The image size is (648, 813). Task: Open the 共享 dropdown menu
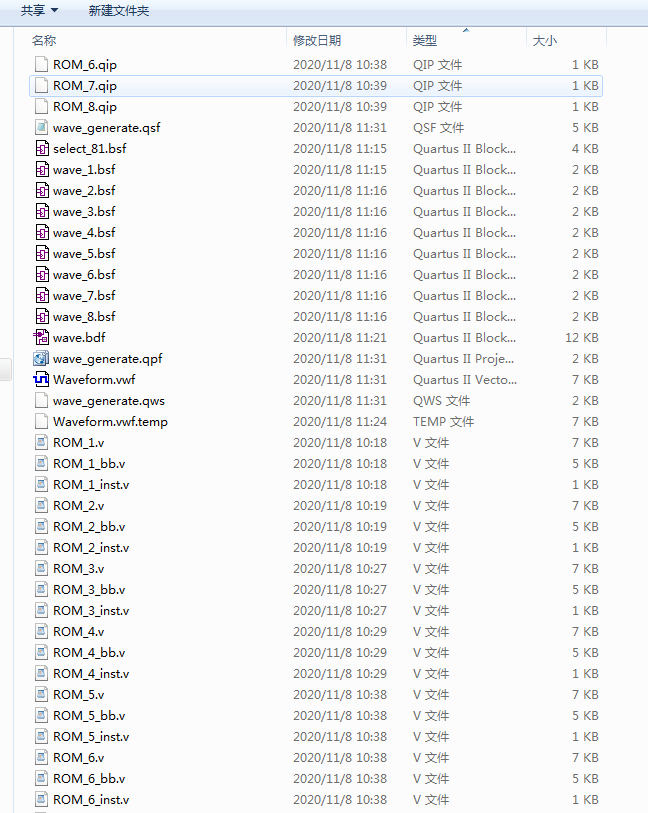coord(39,10)
